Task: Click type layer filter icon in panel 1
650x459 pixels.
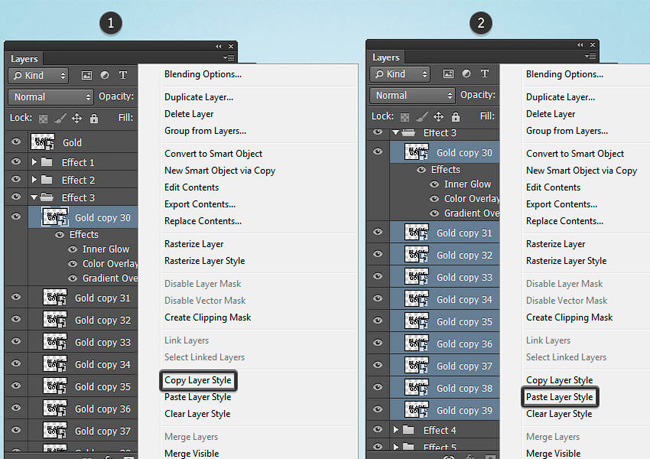Action: (123, 75)
